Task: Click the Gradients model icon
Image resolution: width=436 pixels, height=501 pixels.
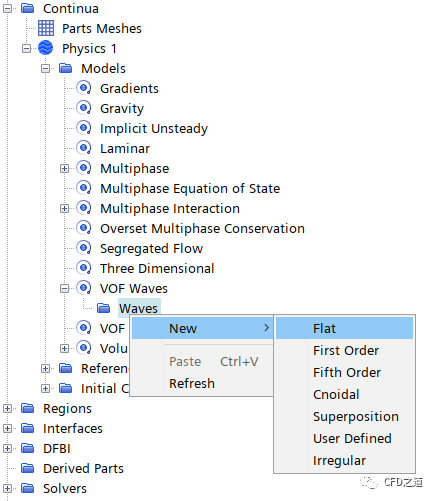Action: click(84, 88)
